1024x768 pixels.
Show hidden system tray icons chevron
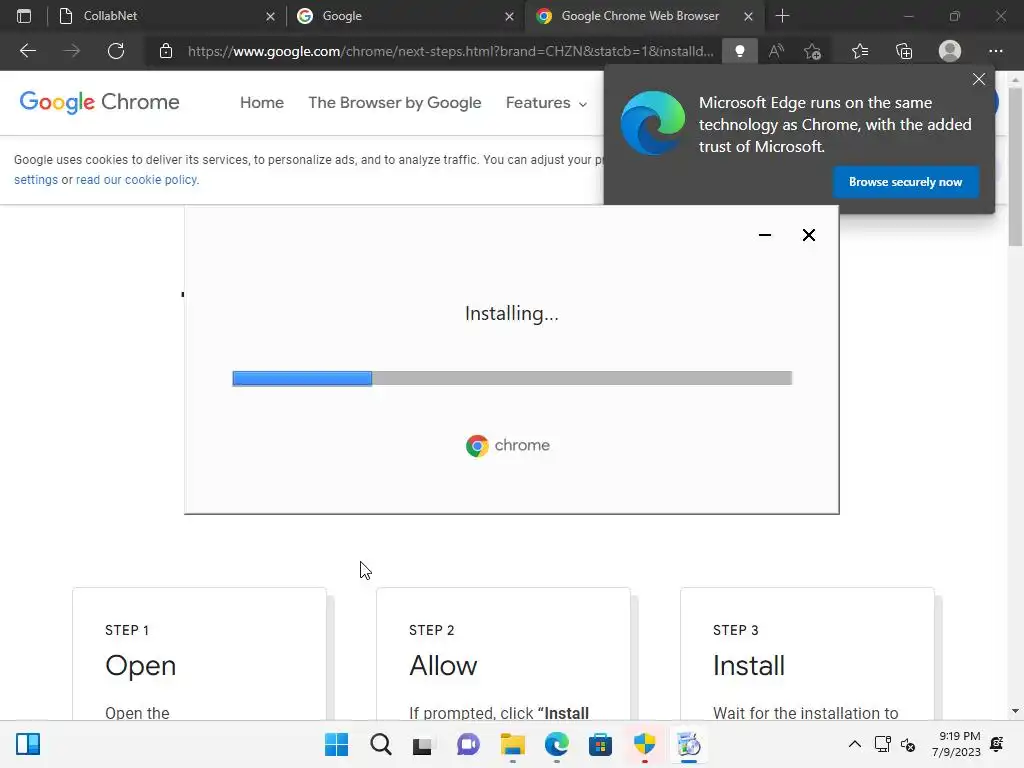coord(854,744)
